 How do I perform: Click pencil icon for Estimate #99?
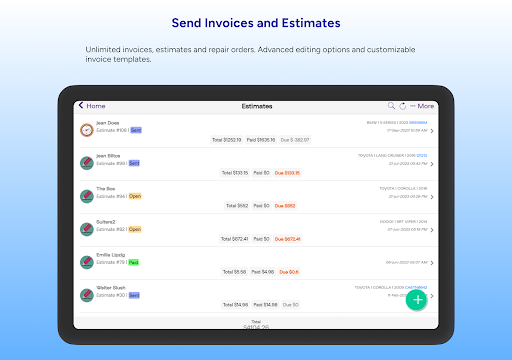[87, 163]
